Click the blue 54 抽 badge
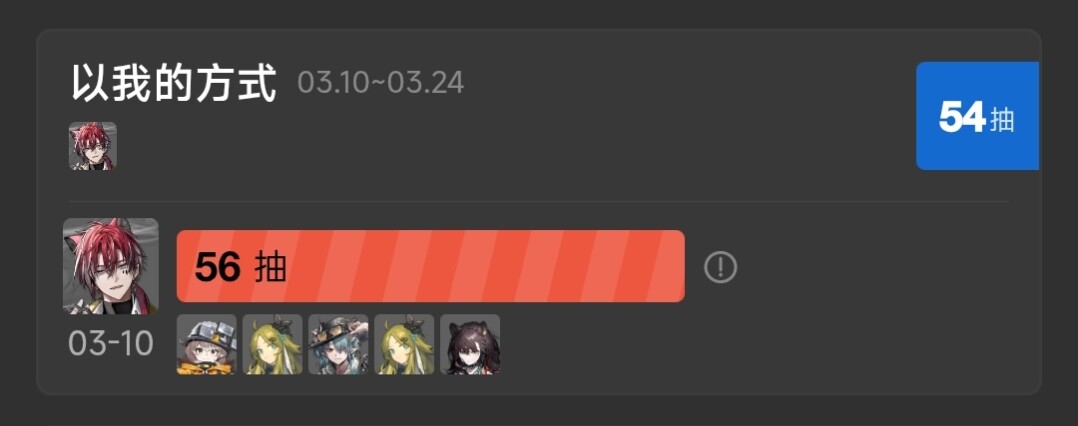1078x426 pixels. tap(977, 115)
